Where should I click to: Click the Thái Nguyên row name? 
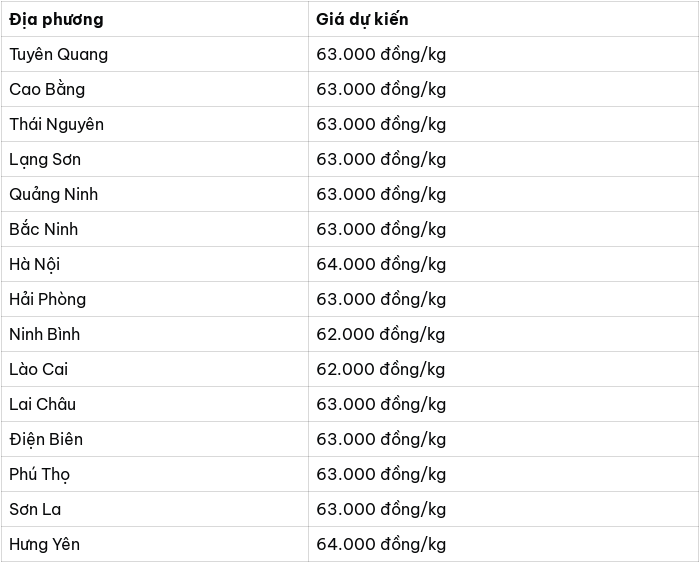56,124
